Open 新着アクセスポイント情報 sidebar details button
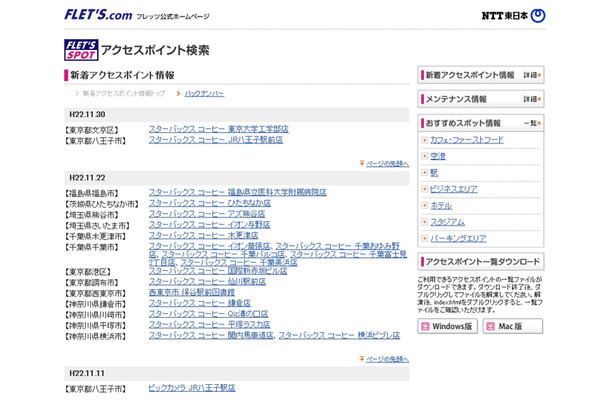Screen dimensions: 610x400 (532, 75)
